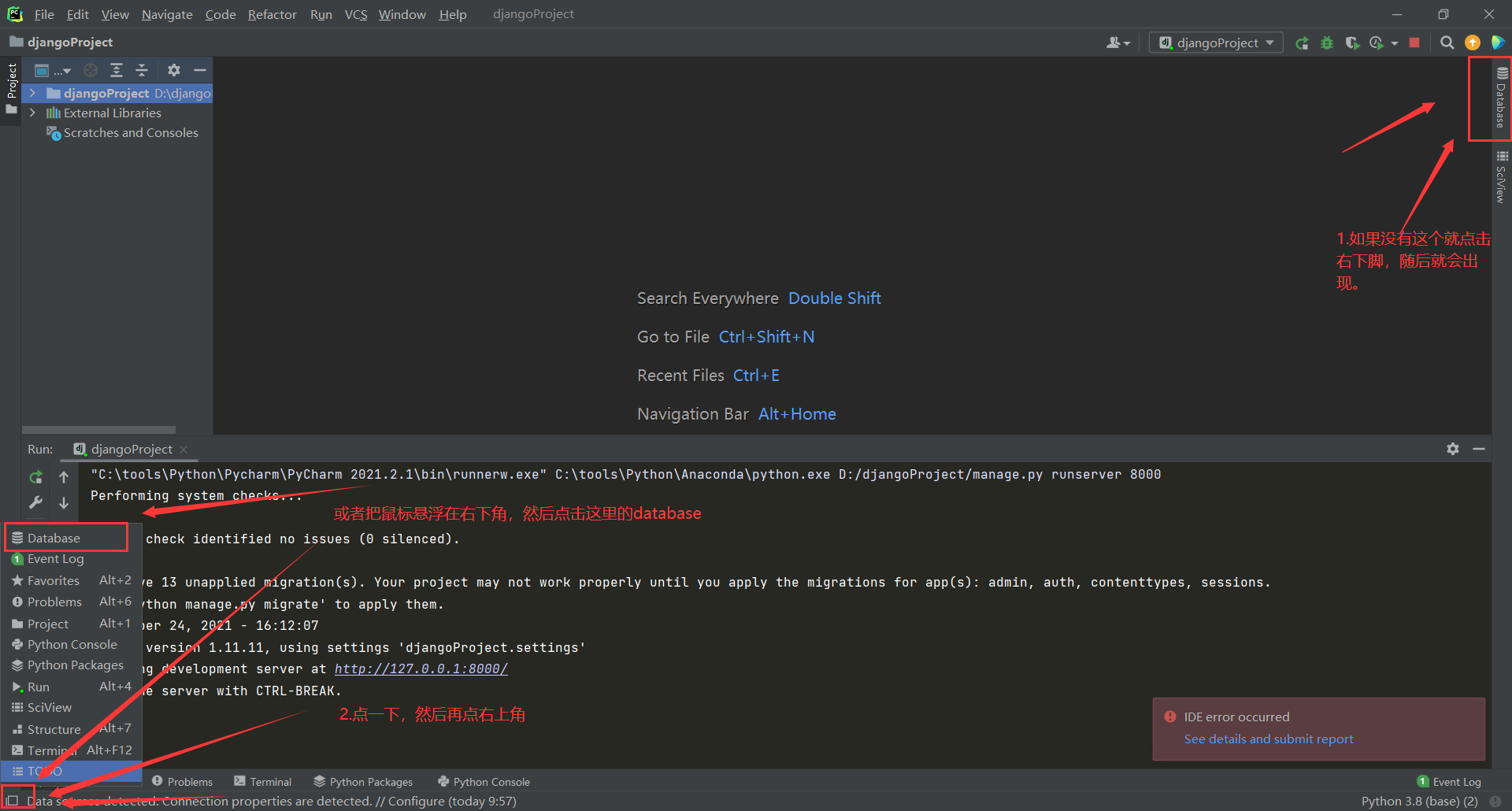This screenshot has width=1512, height=811.
Task: Choose Favorites from tool window popup
Action: tap(71, 580)
